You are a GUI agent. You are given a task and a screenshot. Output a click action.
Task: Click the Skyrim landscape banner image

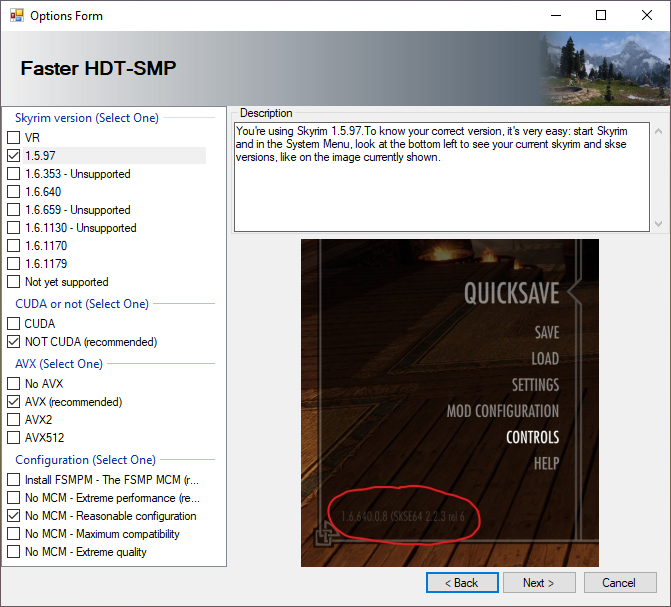tap(605, 68)
